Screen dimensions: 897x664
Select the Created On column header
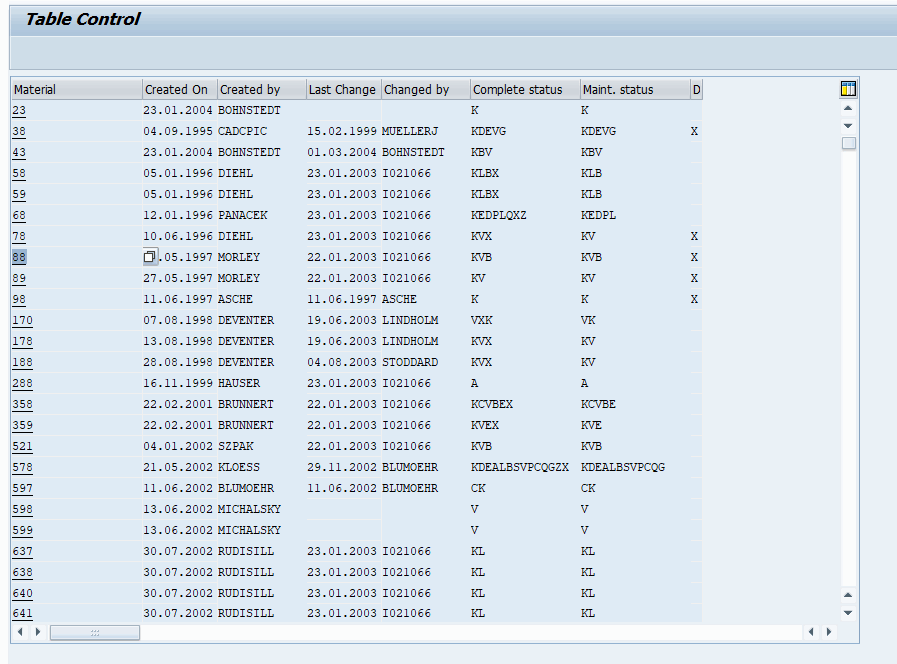(x=180, y=89)
